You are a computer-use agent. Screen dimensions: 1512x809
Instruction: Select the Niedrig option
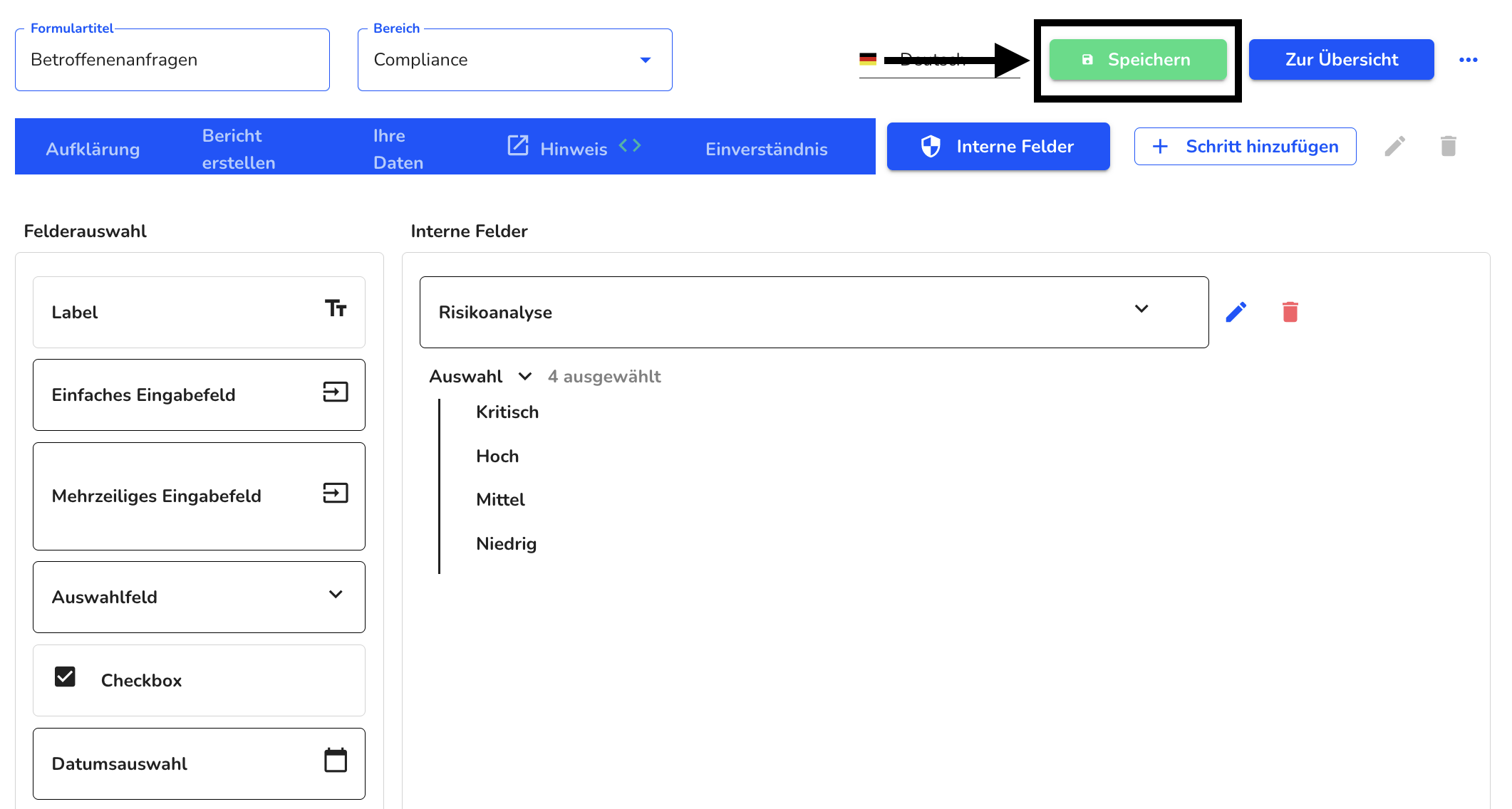click(x=506, y=544)
